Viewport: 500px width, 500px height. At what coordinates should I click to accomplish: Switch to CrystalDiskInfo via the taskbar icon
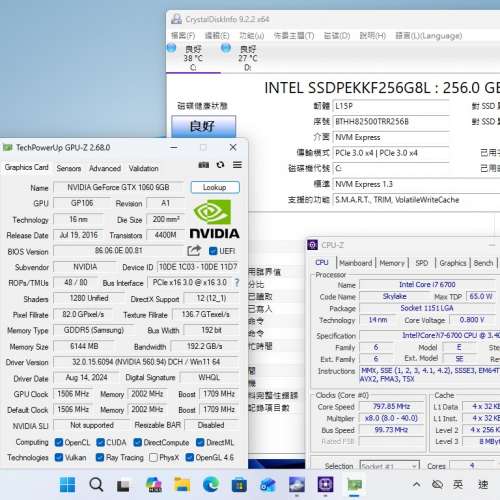[x=297, y=484]
